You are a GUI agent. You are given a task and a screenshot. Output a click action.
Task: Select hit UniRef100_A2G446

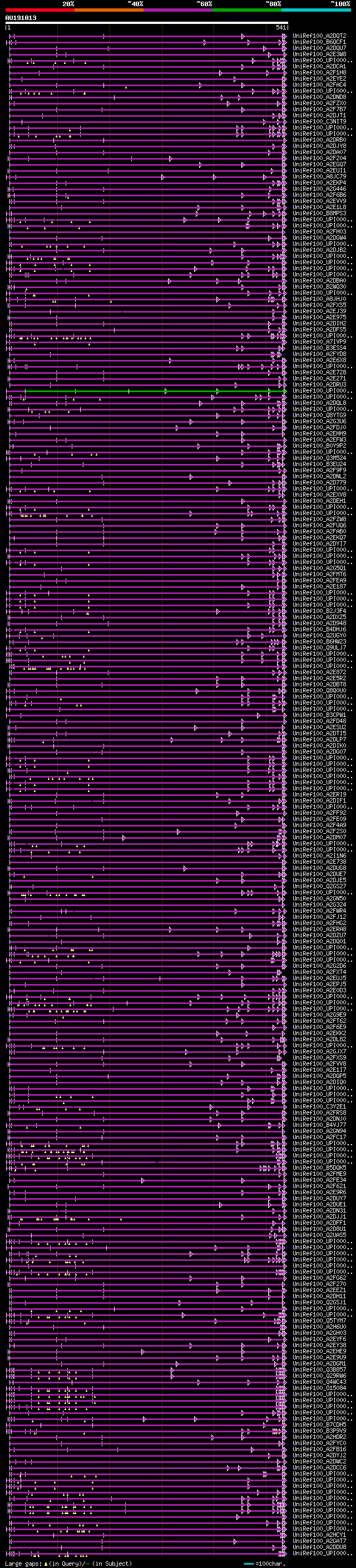(x=319, y=189)
